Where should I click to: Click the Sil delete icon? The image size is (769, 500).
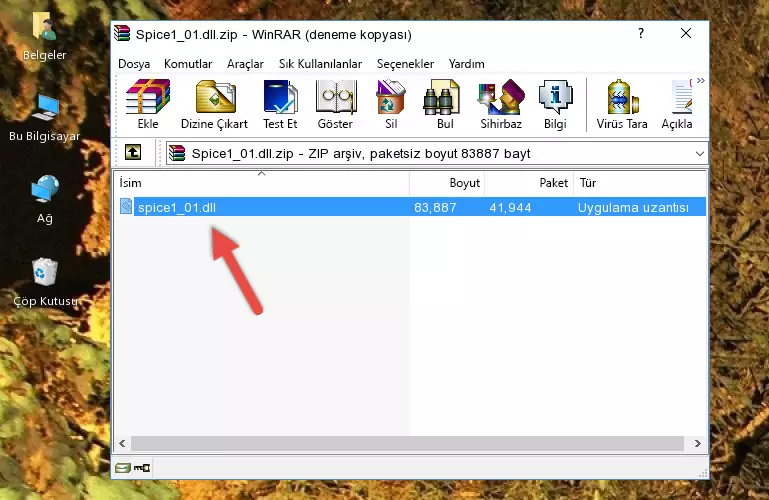391,104
